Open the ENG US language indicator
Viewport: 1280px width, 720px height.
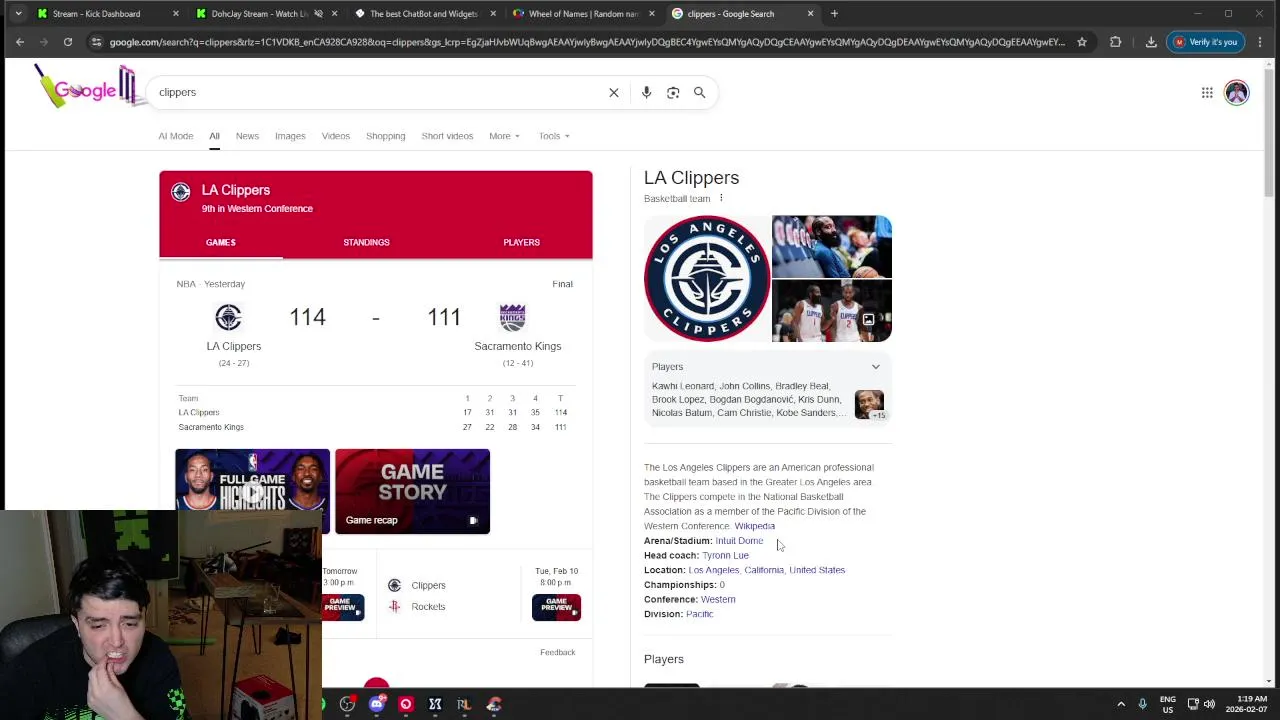click(x=1168, y=704)
